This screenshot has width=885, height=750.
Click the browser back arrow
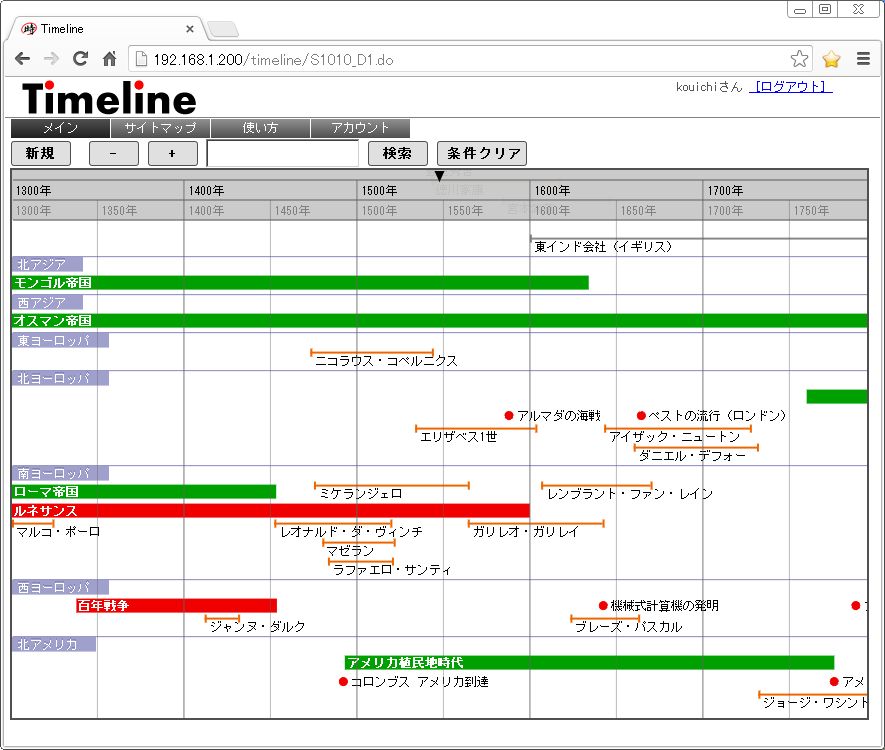click(x=21, y=59)
